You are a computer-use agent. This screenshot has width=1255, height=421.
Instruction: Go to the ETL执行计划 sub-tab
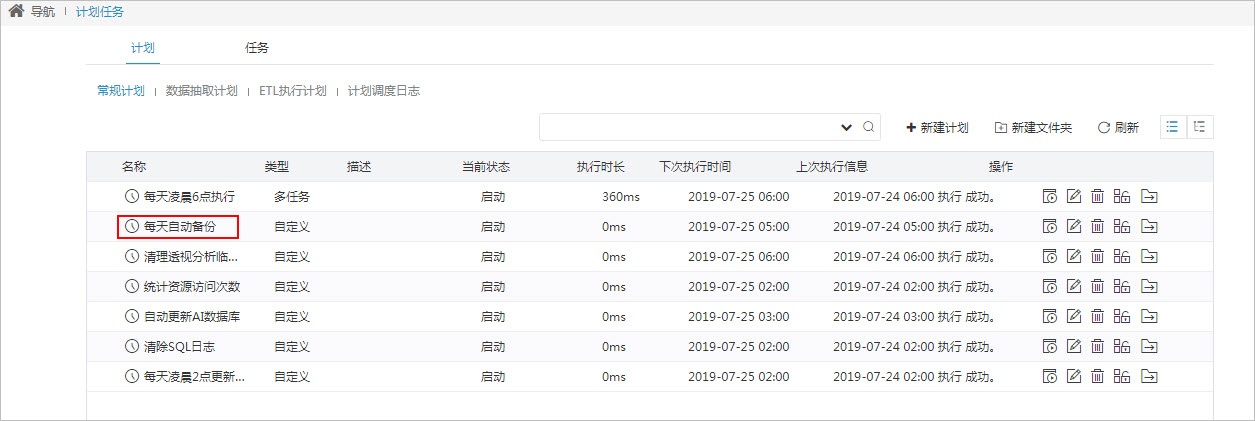coord(292,90)
